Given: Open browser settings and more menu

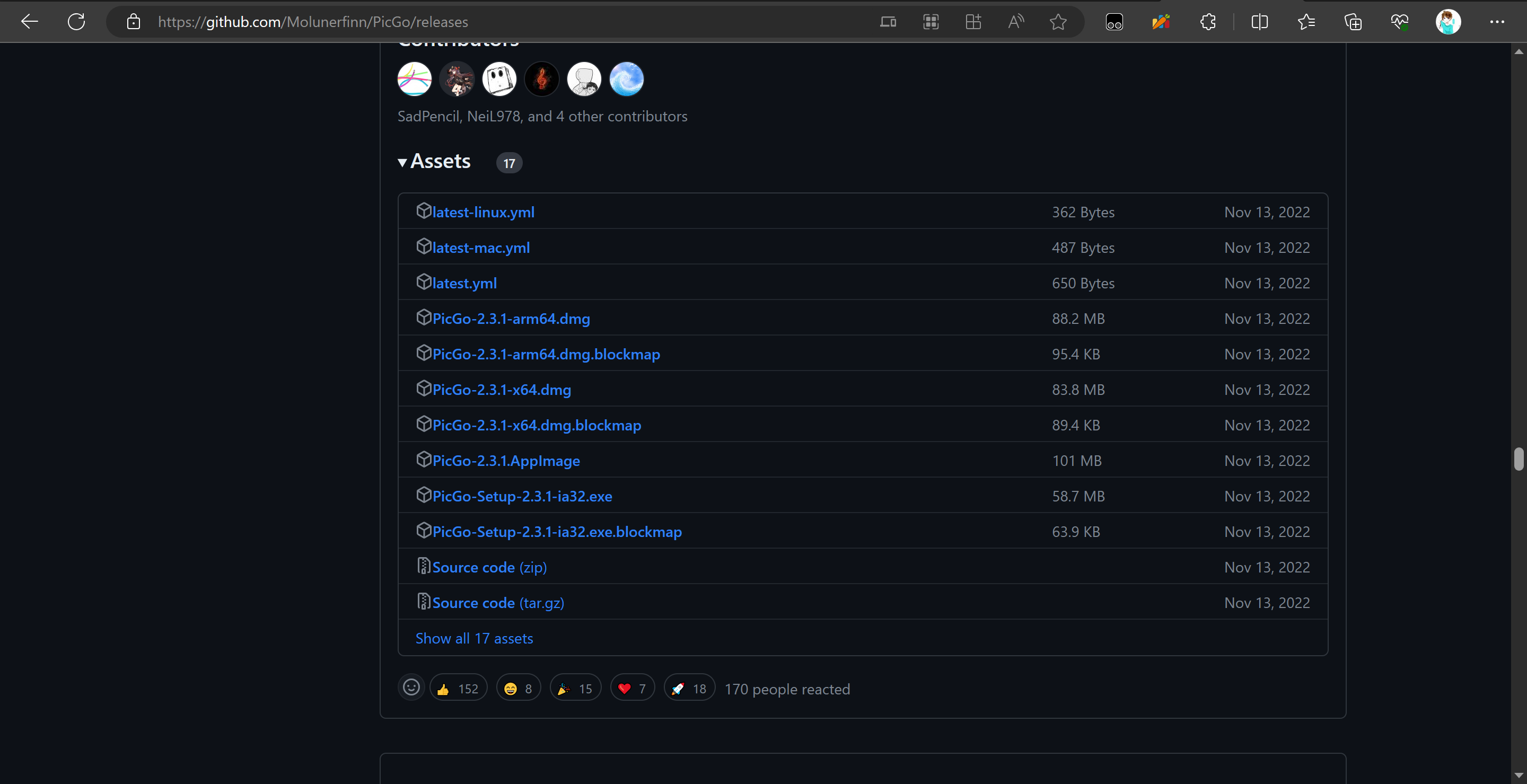Looking at the screenshot, I should pyautogui.click(x=1497, y=22).
